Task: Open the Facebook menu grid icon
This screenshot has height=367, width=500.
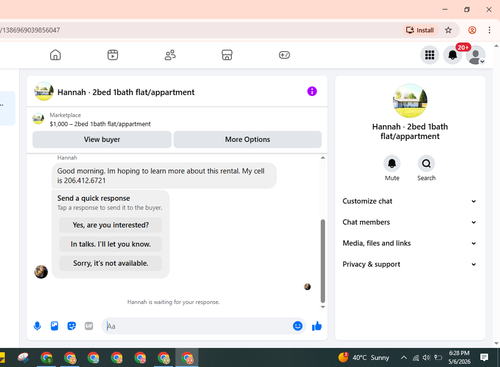Action: click(430, 55)
